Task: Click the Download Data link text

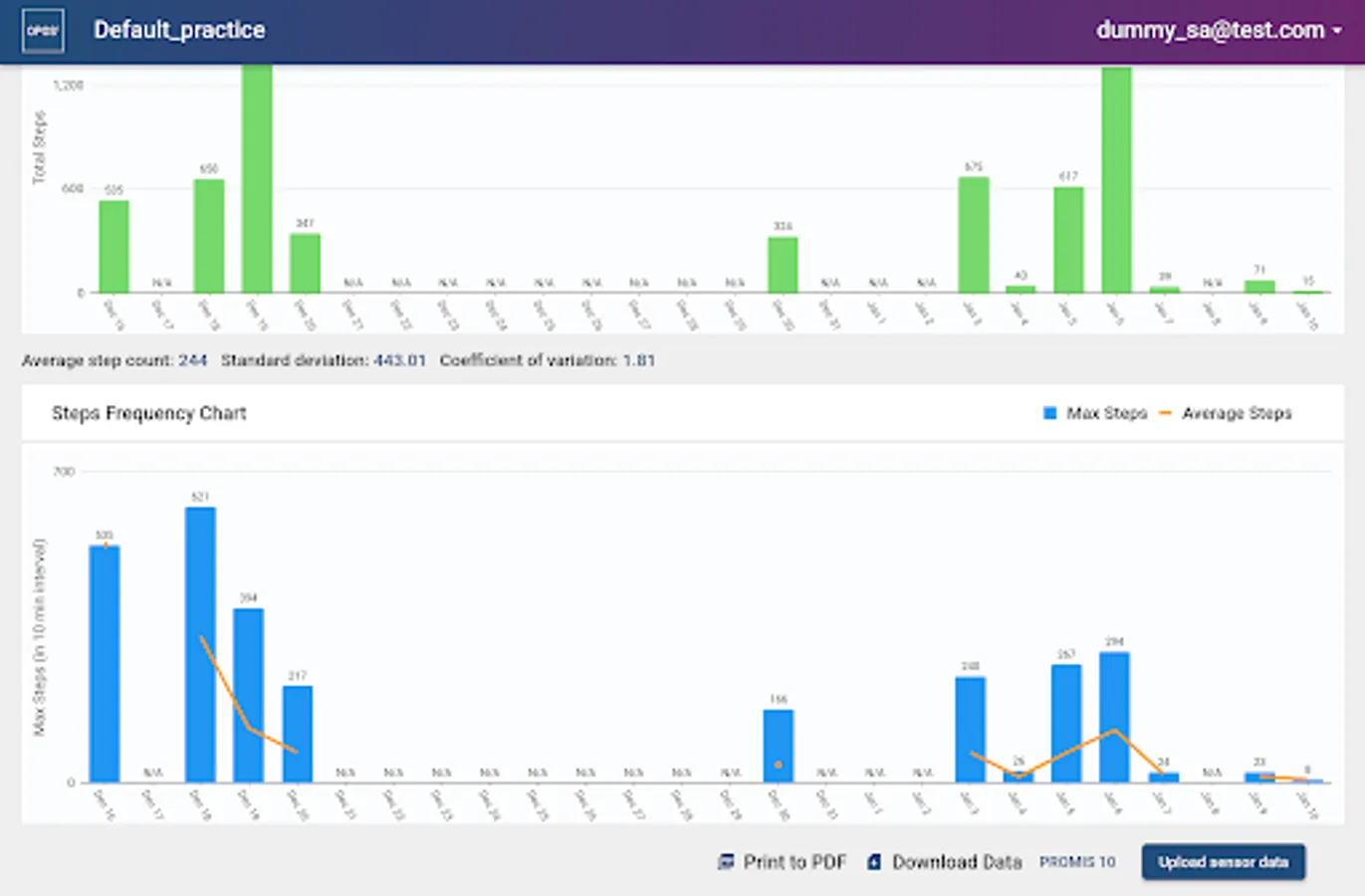Action: coord(957,862)
